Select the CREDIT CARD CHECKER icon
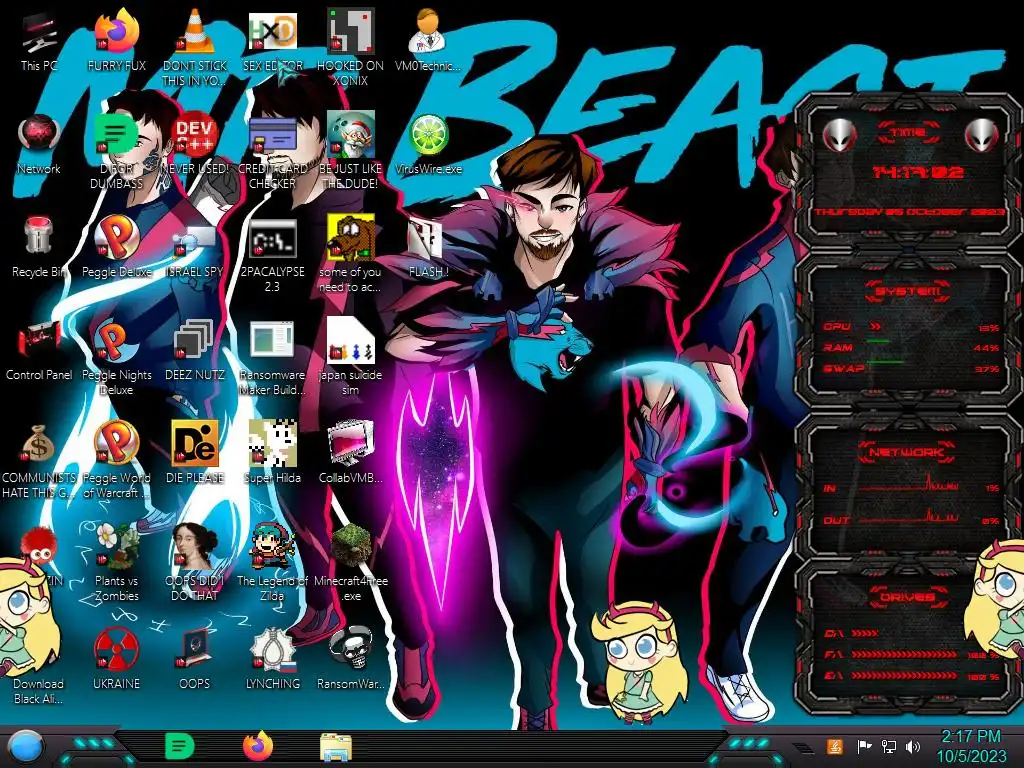 (272, 152)
